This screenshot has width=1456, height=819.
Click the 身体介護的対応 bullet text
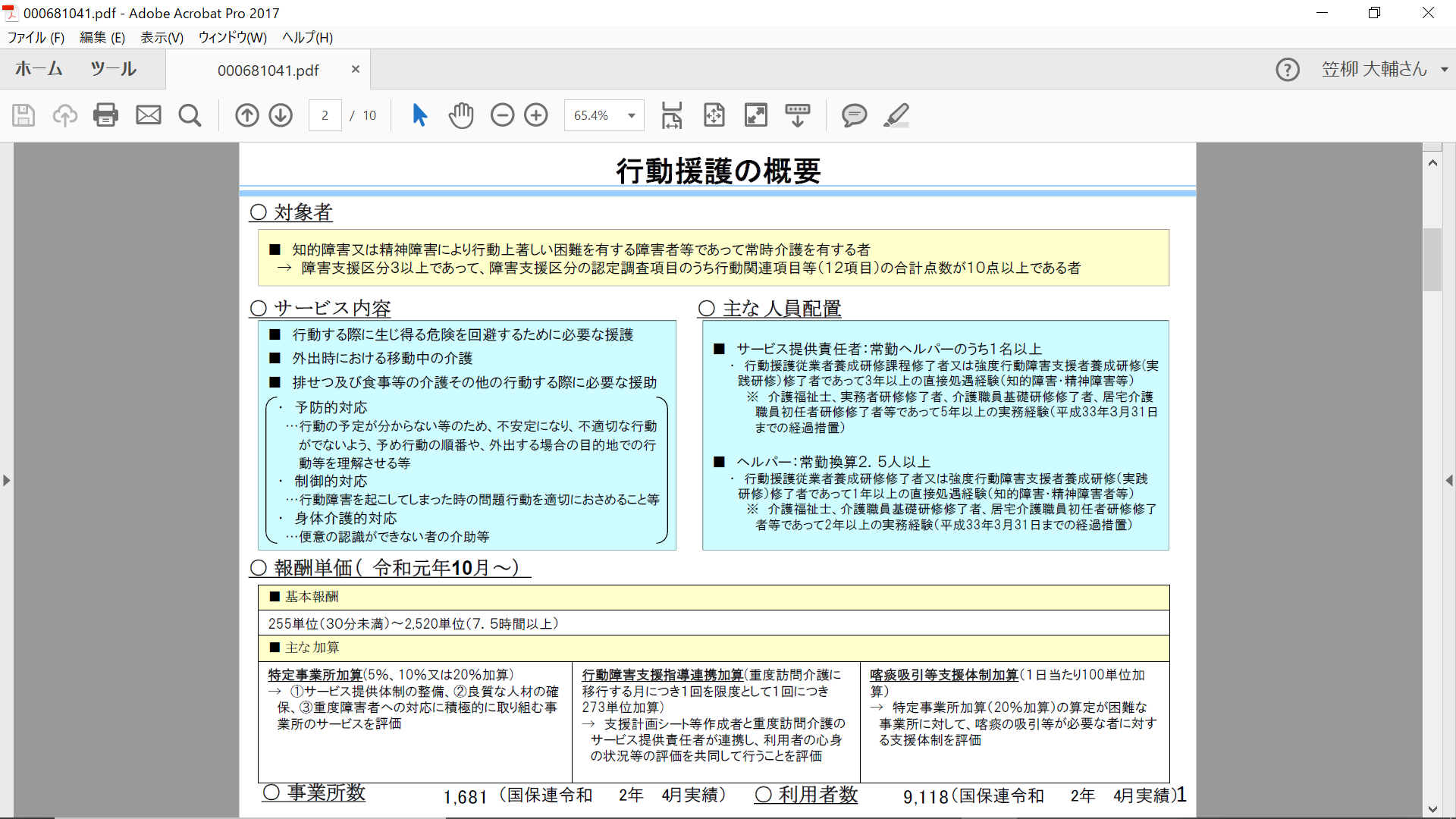pyautogui.click(x=346, y=519)
